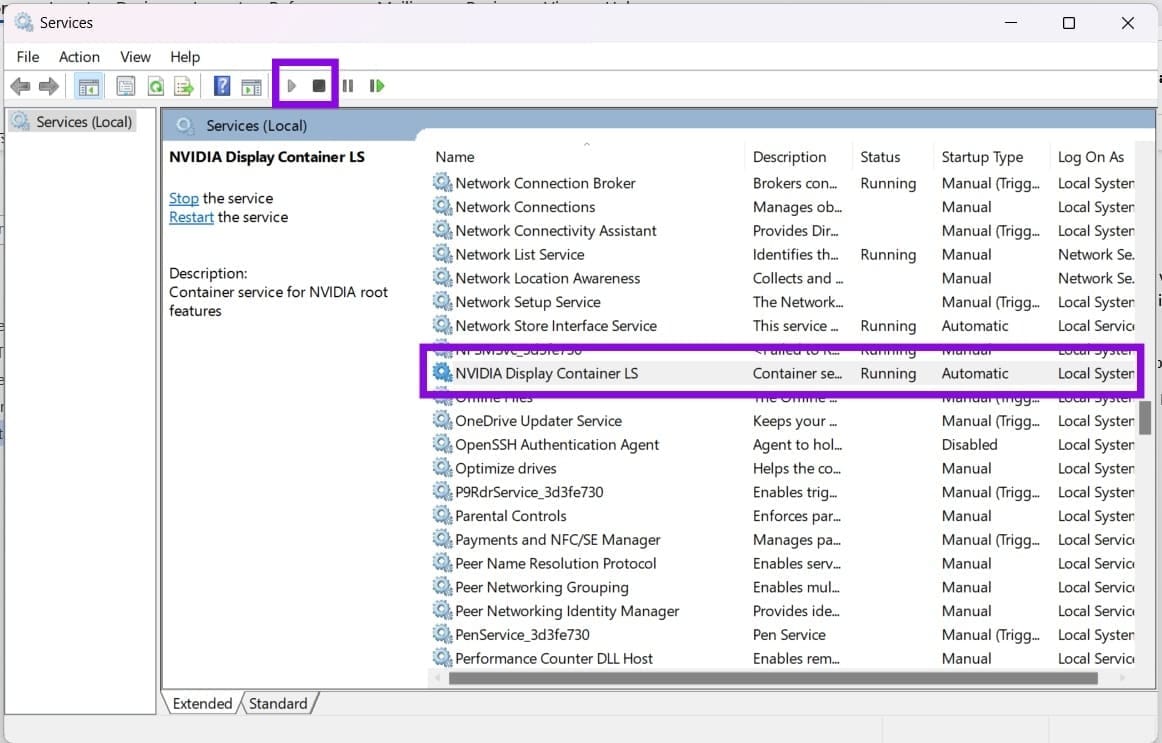Click the 'Keeps your ...' description of OneDrive Updater
The height and width of the screenshot is (743, 1162).
pyautogui.click(x=794, y=421)
